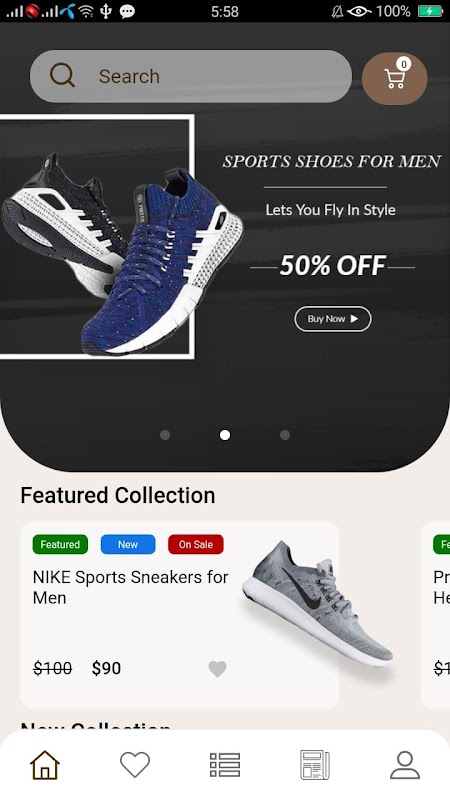This screenshot has width=450, height=800.
Task: Open the wishlist heart tab
Action: pos(135,765)
